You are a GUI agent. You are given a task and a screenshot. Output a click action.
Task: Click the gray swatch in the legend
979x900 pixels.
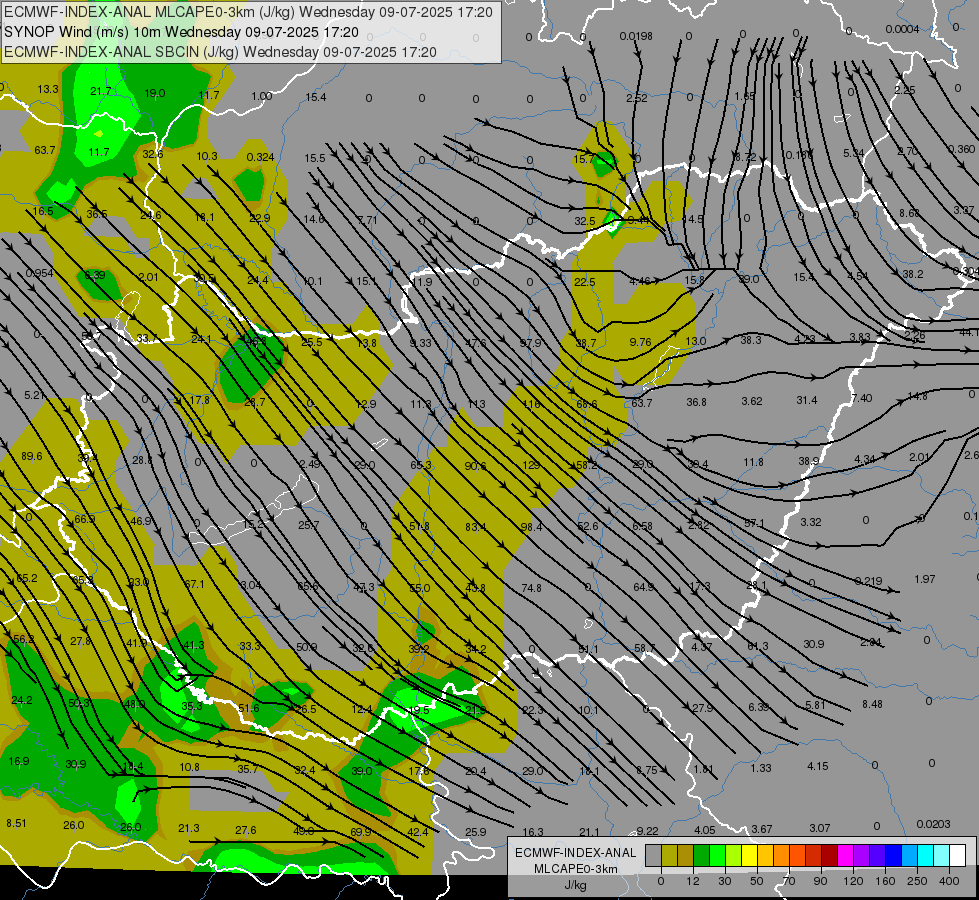[653, 855]
